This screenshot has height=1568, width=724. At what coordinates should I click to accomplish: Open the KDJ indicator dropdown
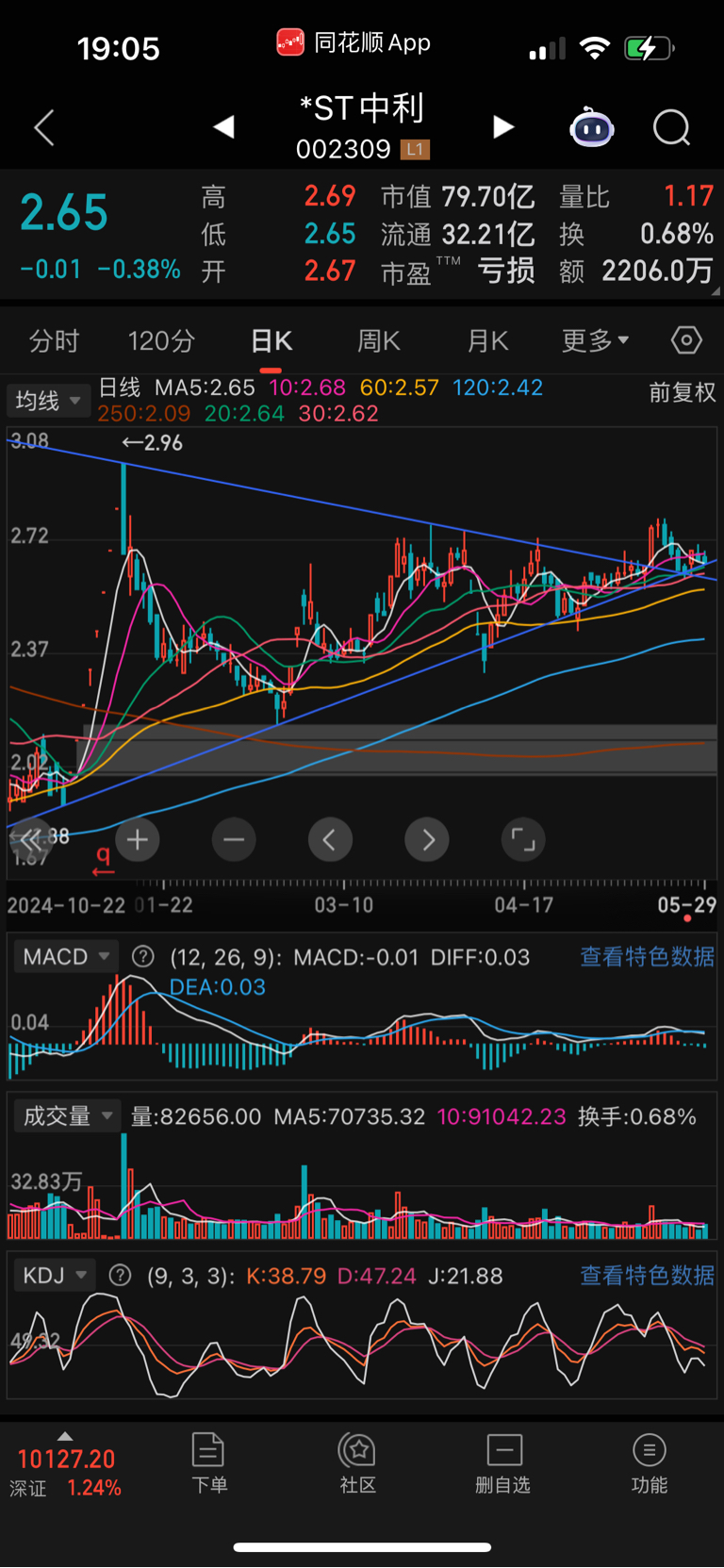pos(55,1276)
